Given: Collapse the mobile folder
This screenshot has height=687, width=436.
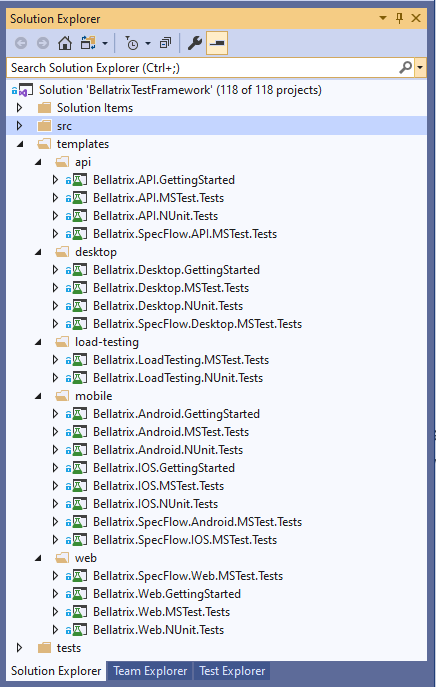Looking at the screenshot, I should click(x=38, y=396).
